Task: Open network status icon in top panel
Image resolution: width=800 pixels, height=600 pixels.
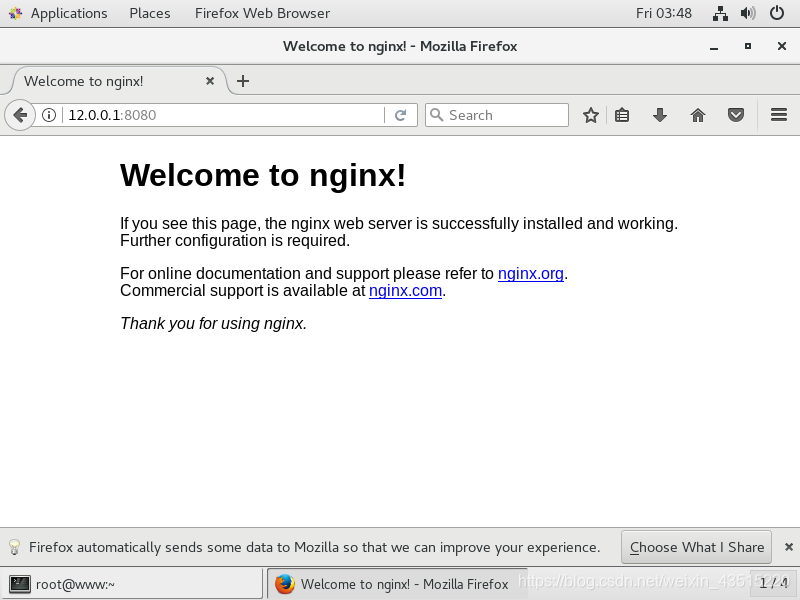Action: tap(720, 13)
